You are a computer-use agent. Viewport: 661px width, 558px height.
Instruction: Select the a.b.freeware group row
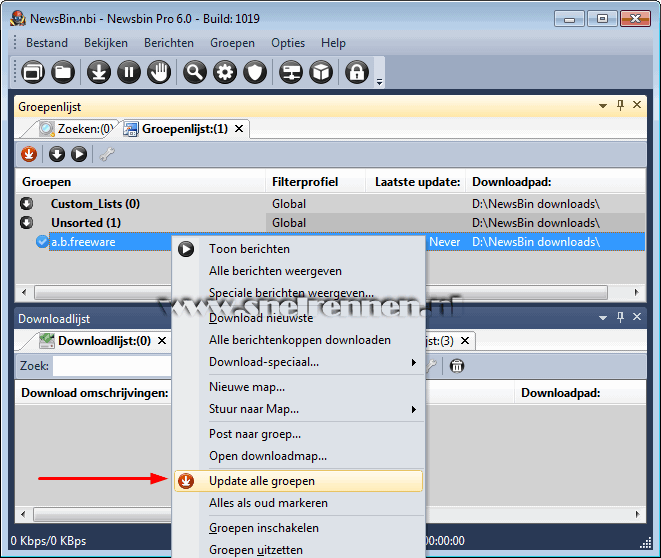point(347,242)
